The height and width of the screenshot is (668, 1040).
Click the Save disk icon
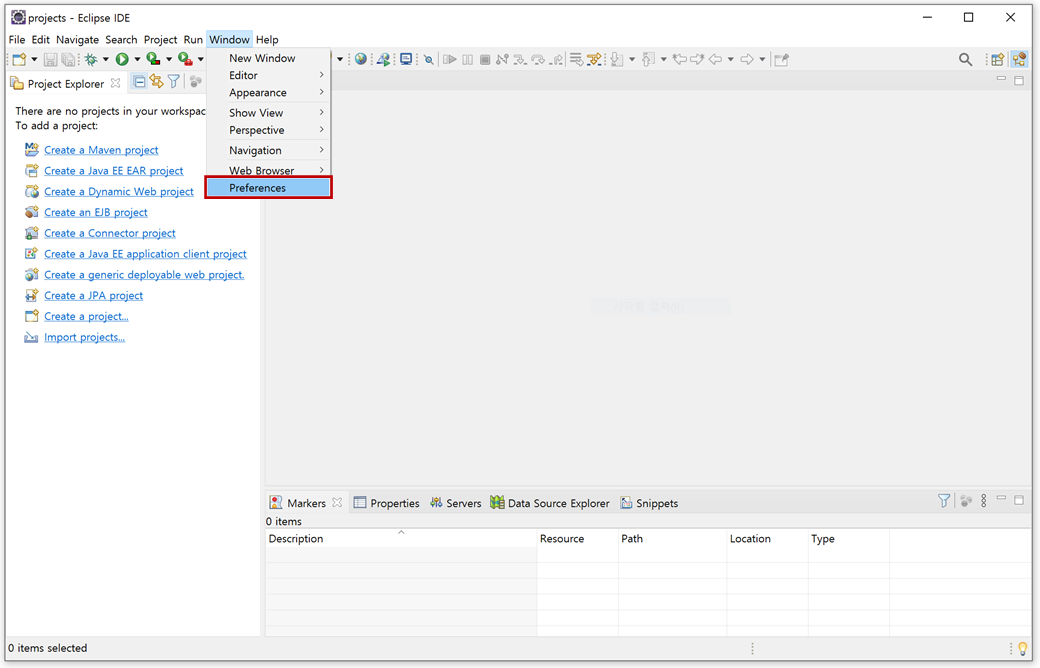(50, 60)
